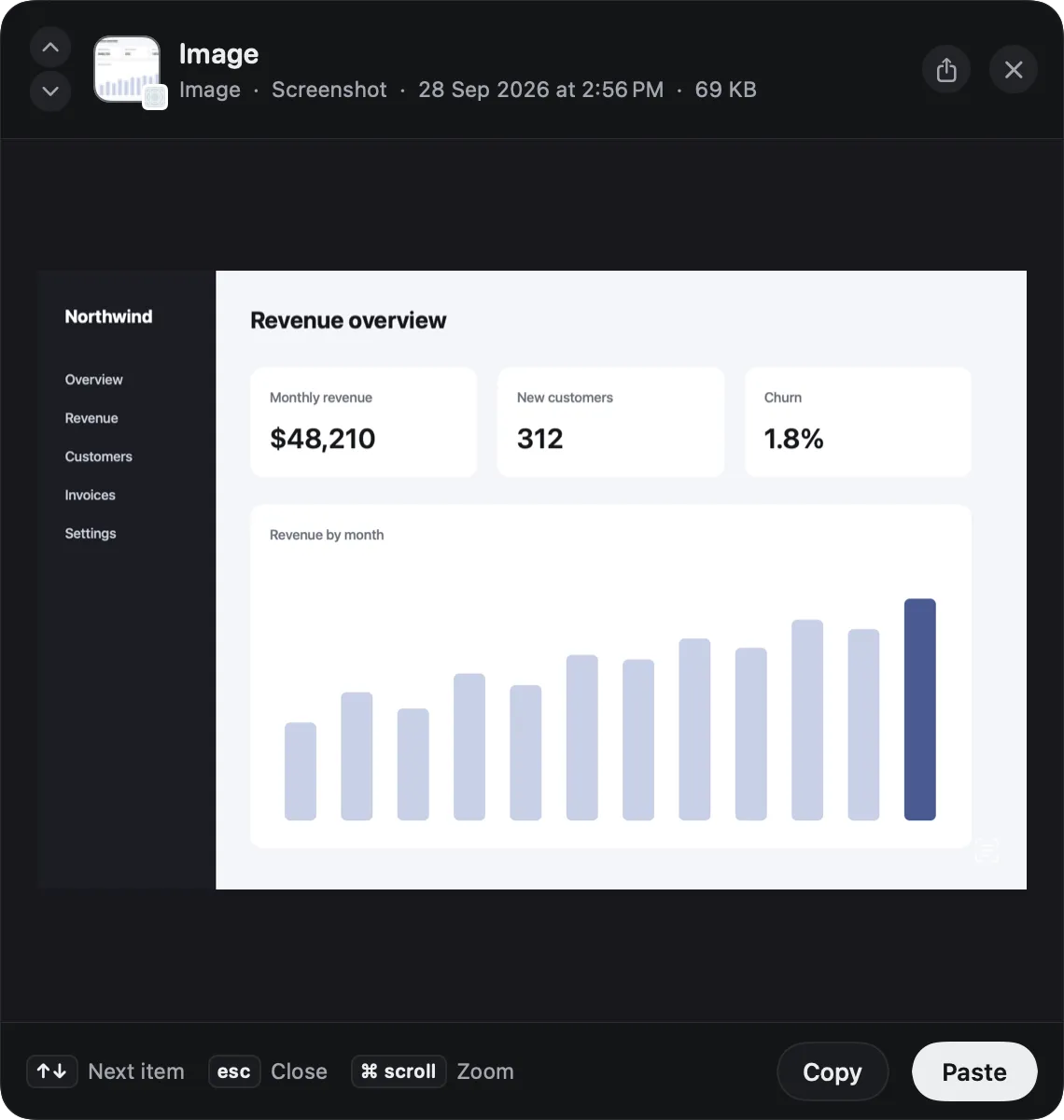
Task: Click the Screenshot label in the header
Action: click(329, 90)
